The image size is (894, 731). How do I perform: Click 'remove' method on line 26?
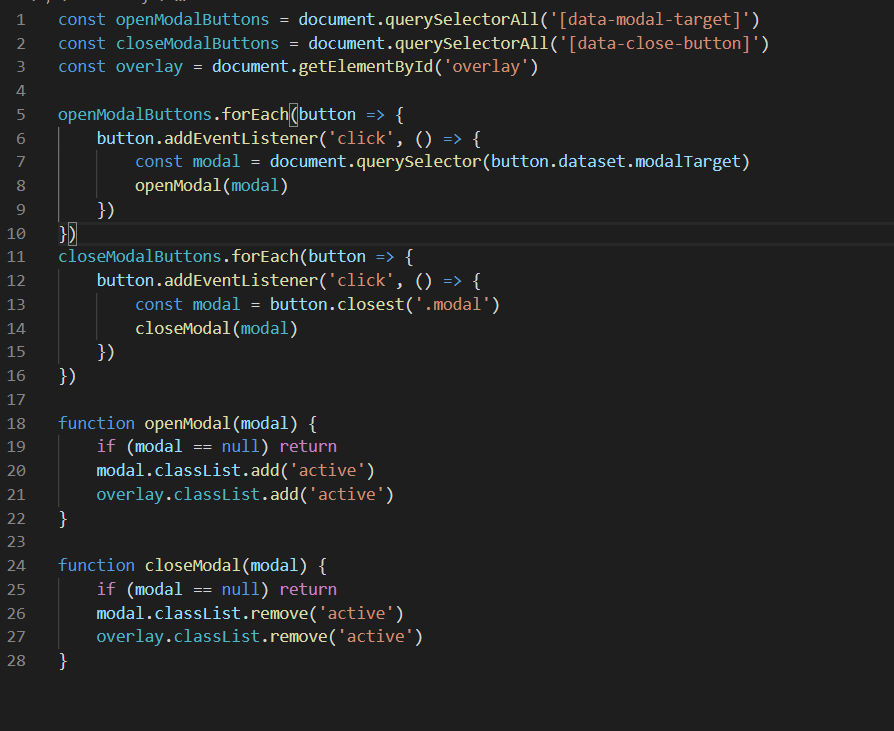pyautogui.click(x=279, y=614)
